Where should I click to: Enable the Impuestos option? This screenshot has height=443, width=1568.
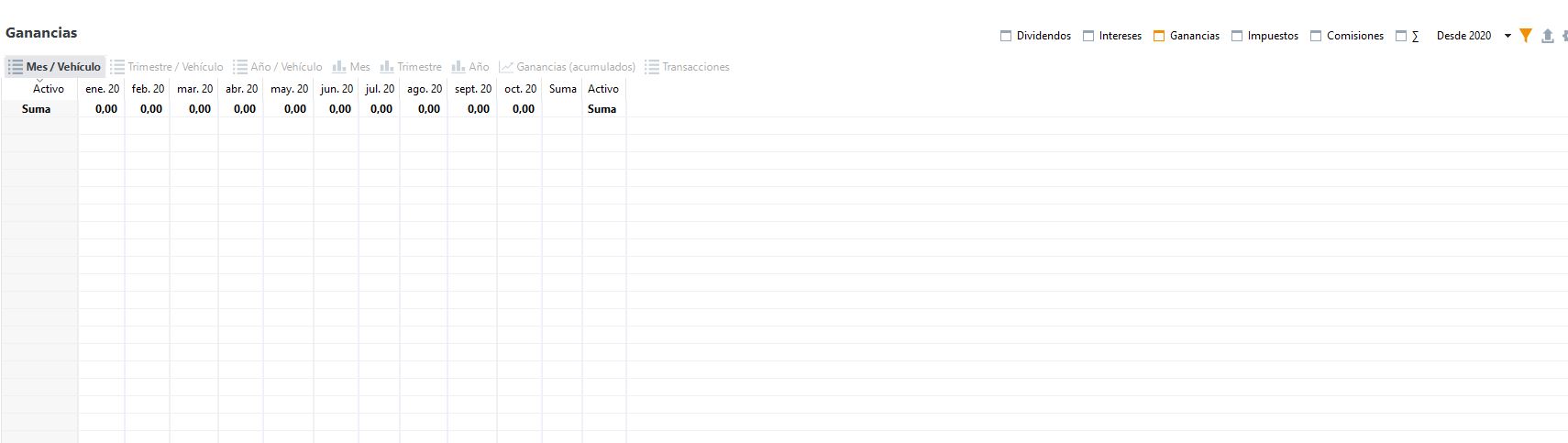1264,36
